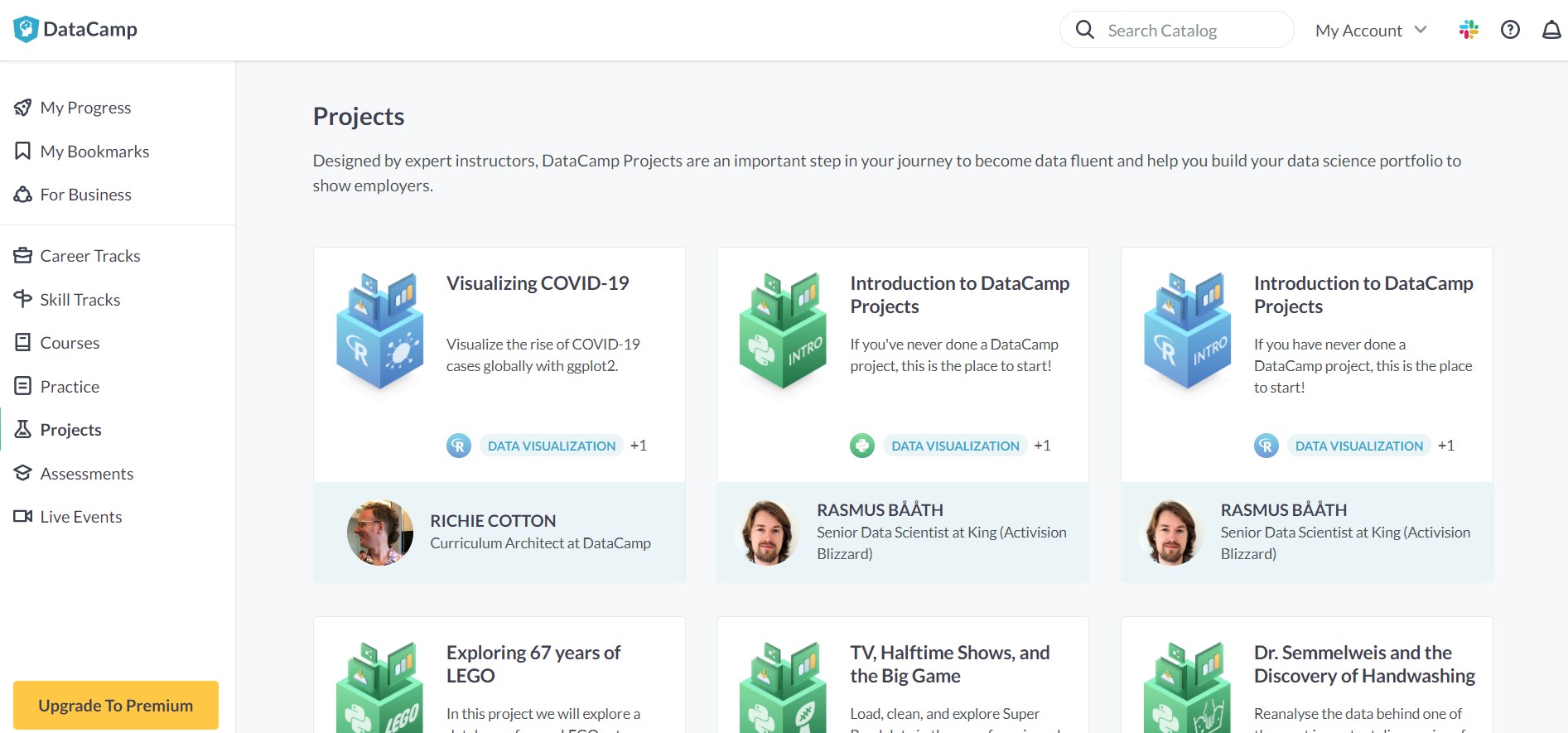Open the help question mark icon
The image size is (1568, 733).
[x=1510, y=30]
